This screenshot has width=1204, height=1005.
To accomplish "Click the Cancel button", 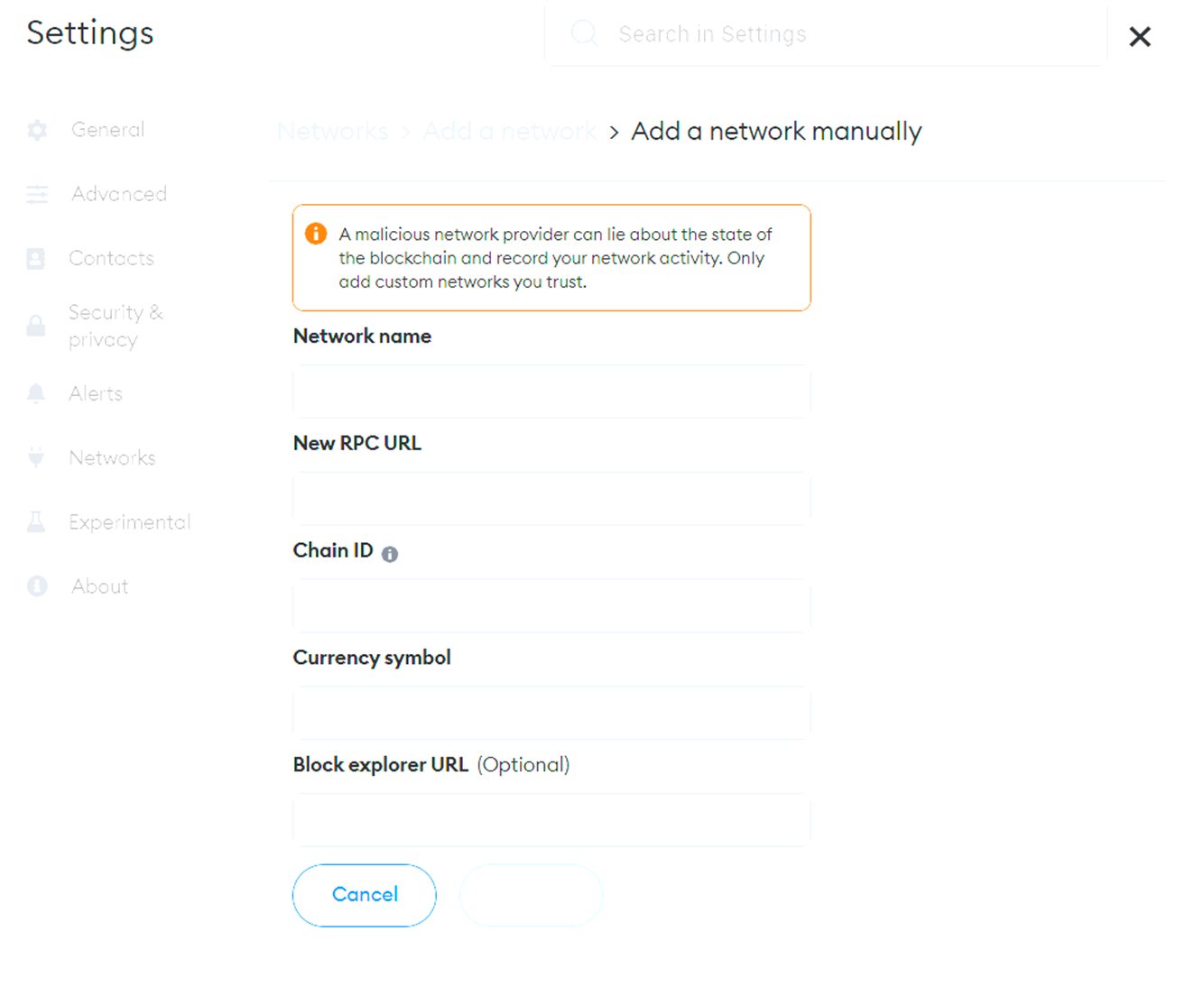I will [365, 895].
